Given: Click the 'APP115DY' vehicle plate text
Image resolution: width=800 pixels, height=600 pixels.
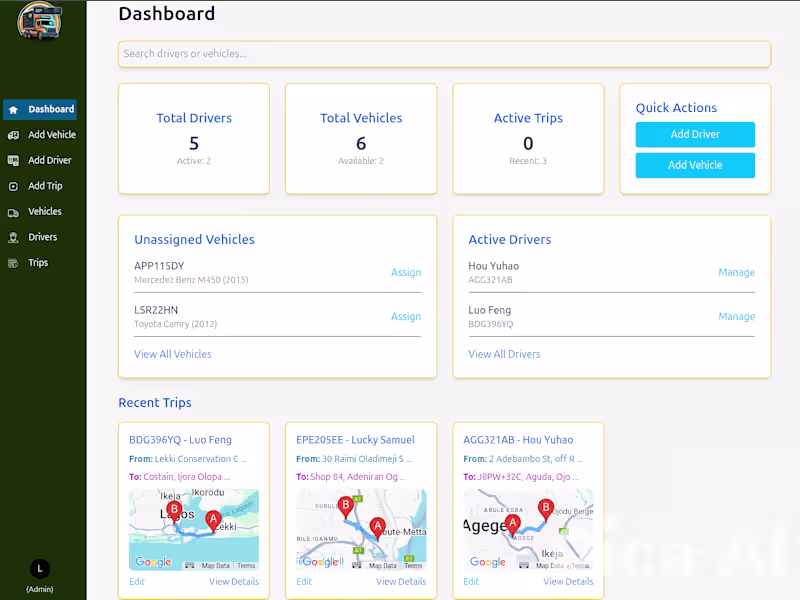Looking at the screenshot, I should point(159,266).
